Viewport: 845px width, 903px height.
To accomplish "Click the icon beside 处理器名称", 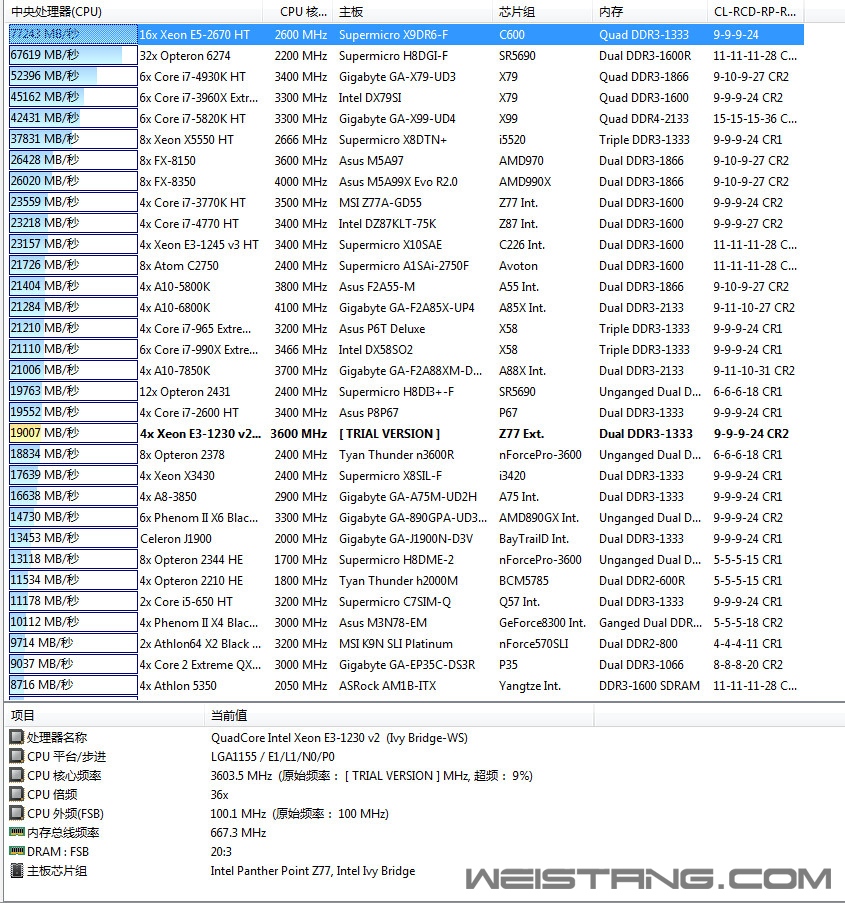I will point(16,738).
